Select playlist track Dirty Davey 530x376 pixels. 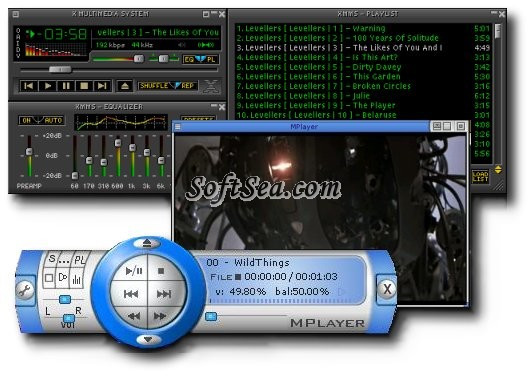point(363,67)
